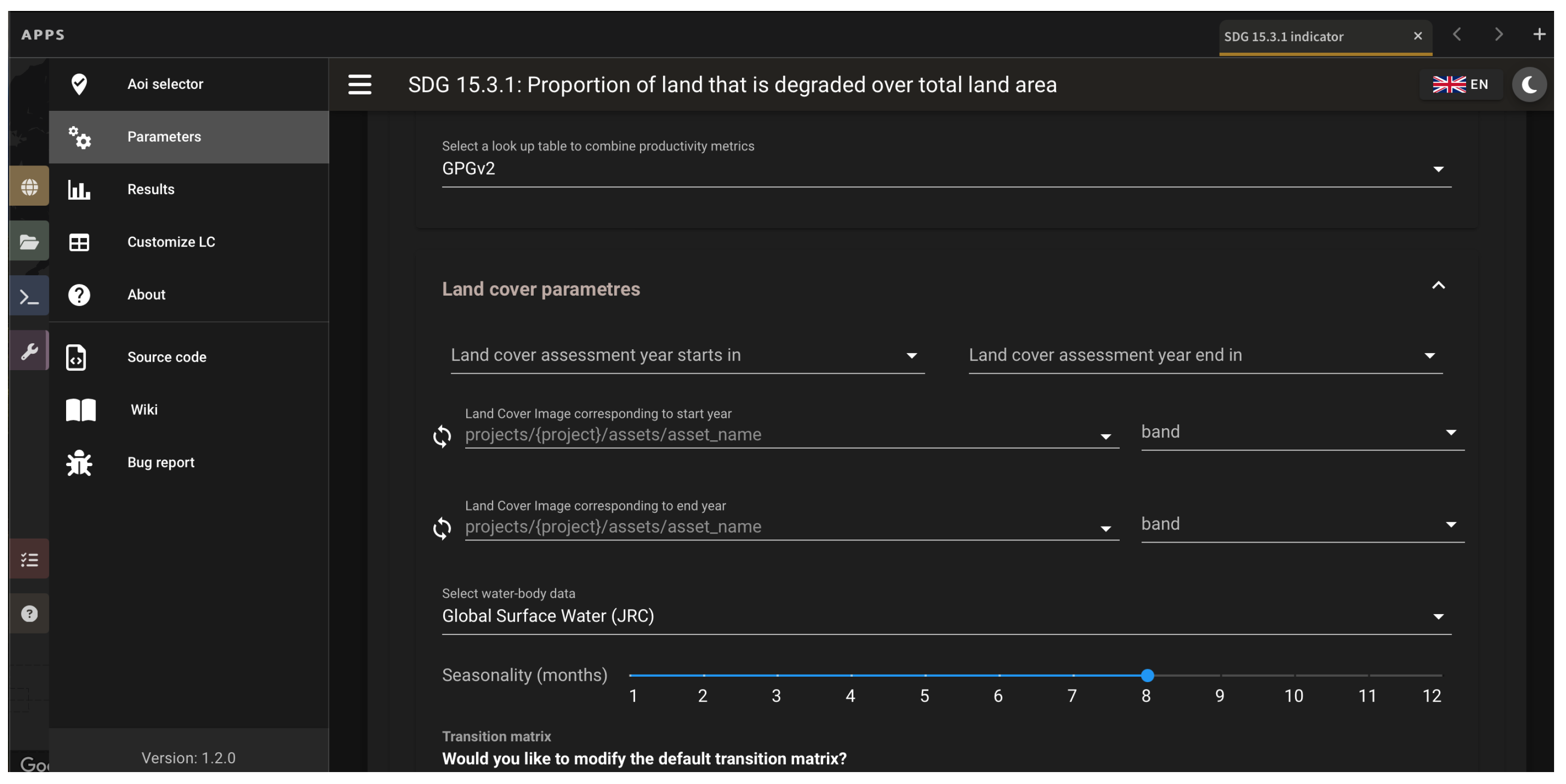
Task: Collapse the Land cover parametres section
Action: 1438,286
